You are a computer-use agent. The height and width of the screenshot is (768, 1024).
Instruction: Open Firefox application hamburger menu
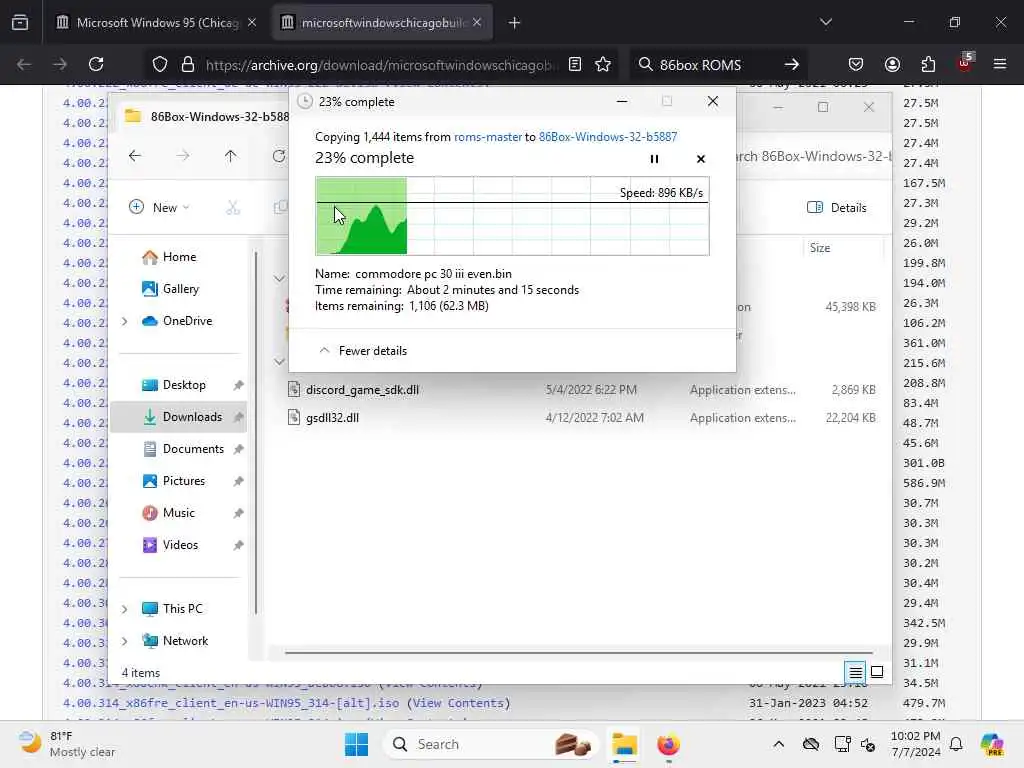point(1000,64)
